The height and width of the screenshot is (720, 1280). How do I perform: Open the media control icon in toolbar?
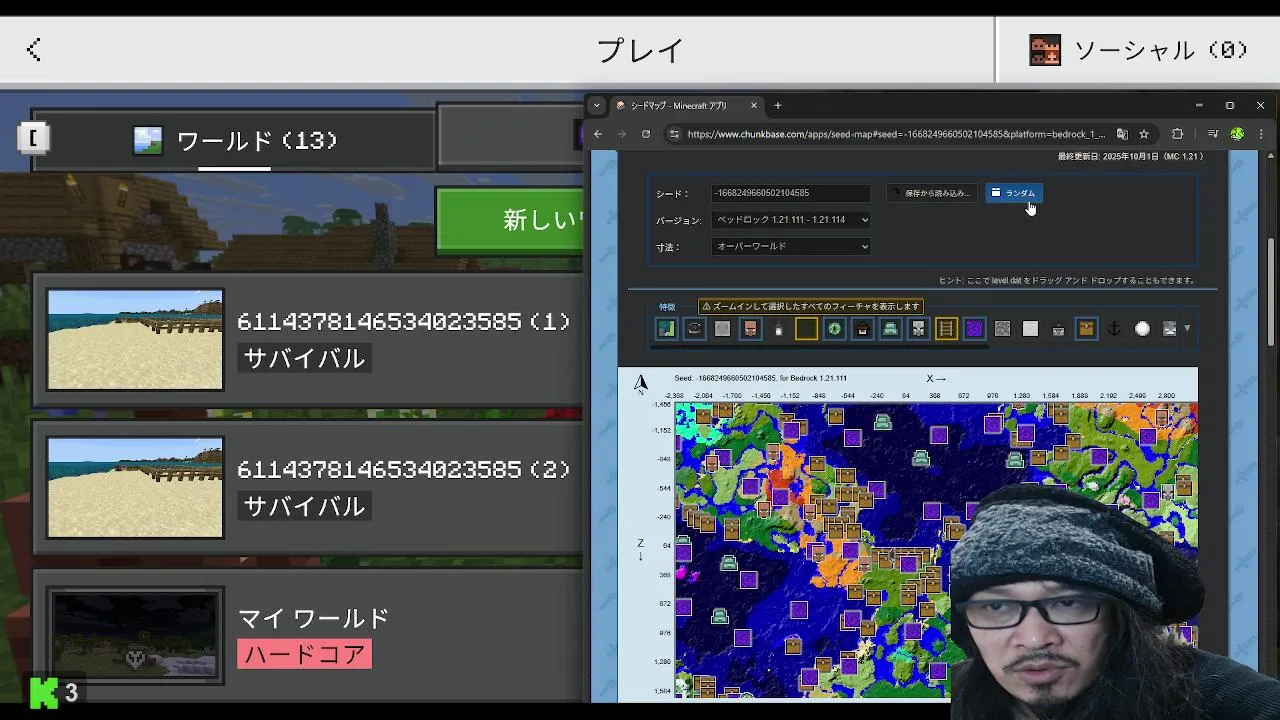coord(1212,134)
